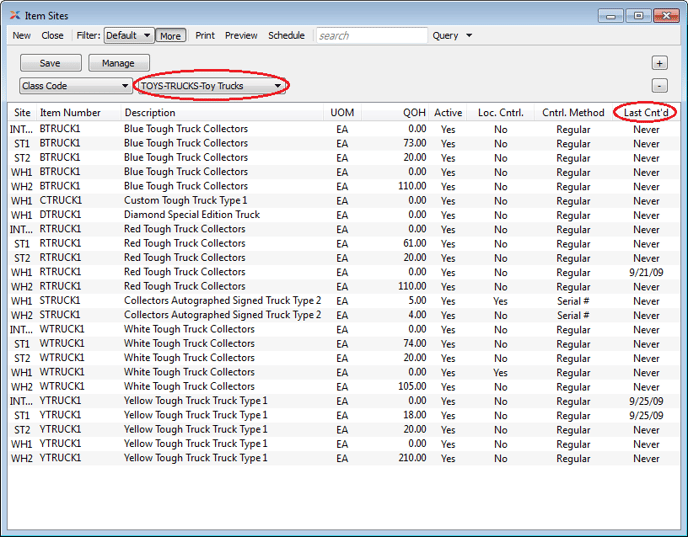Sort by the QOH column header
The height and width of the screenshot is (537, 688).
tap(414, 113)
